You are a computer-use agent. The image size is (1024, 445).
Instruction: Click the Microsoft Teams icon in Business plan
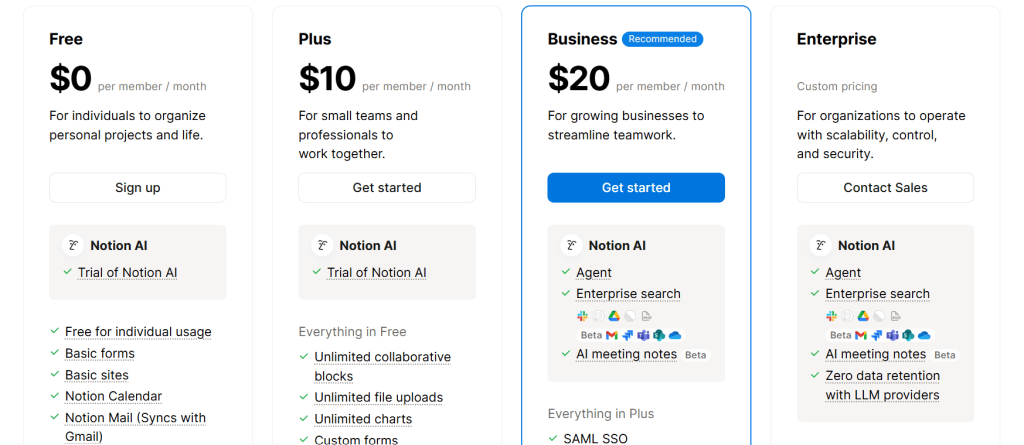pyautogui.click(x=643, y=335)
